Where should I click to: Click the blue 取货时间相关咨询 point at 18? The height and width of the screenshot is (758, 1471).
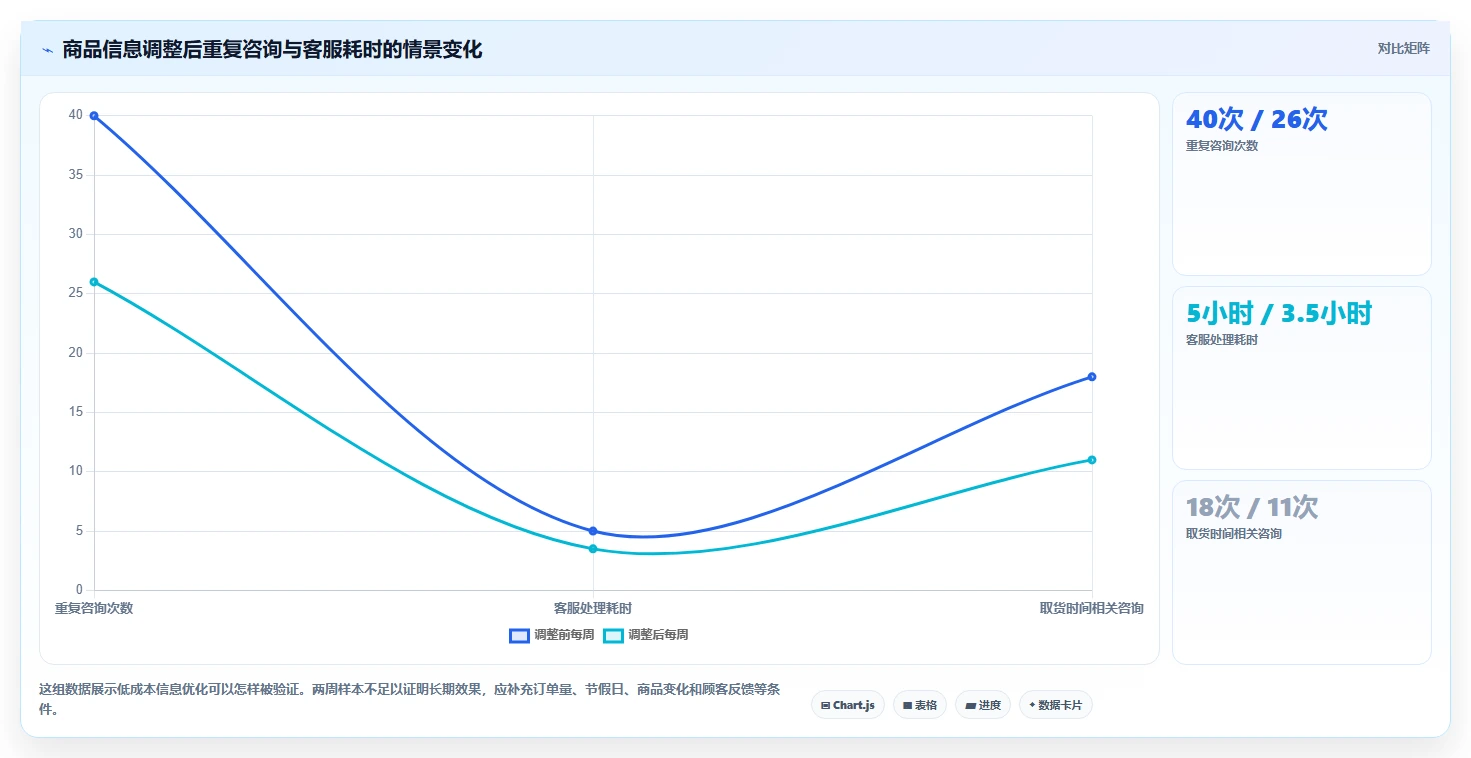(1092, 377)
